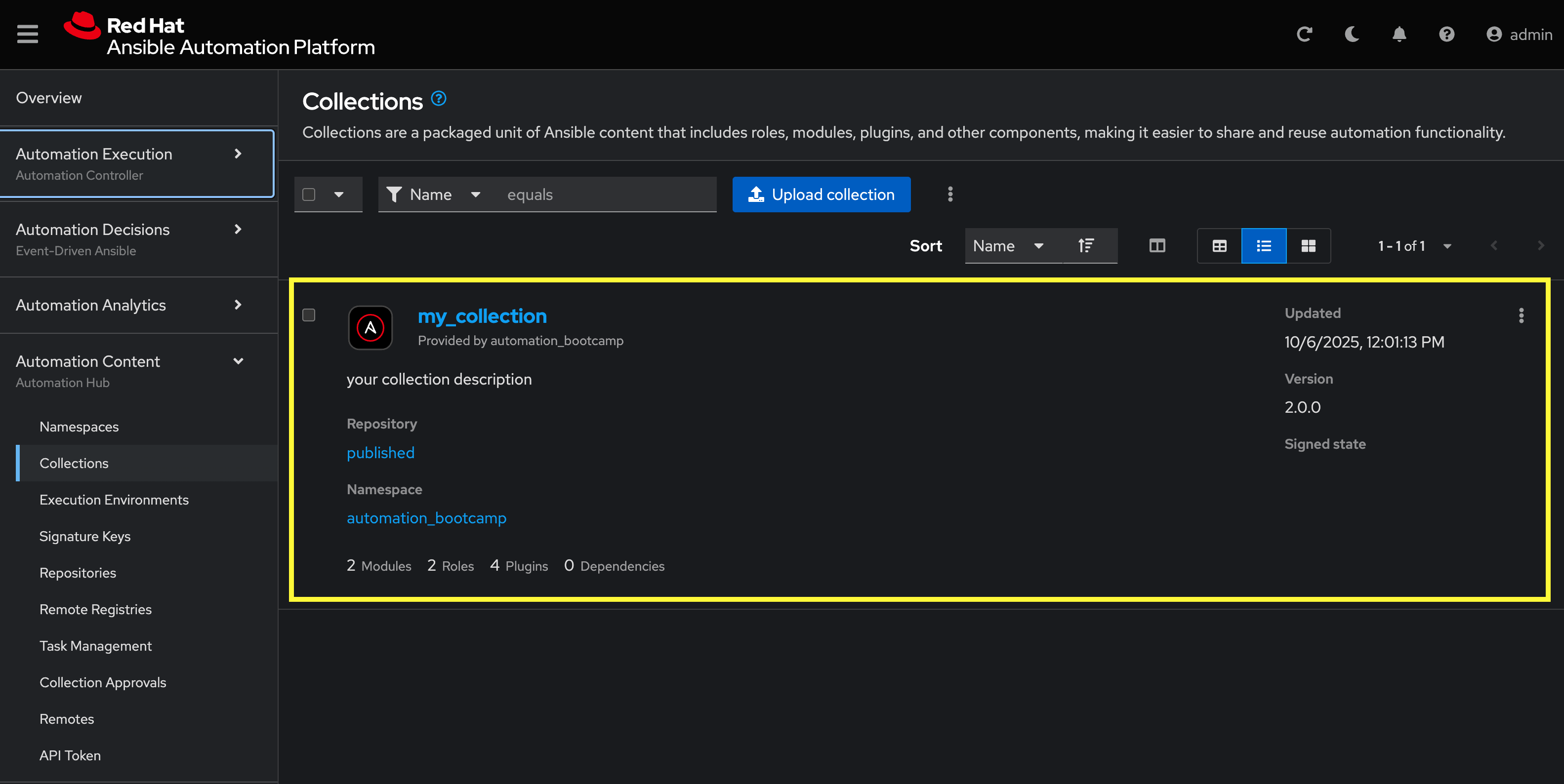Image resolution: width=1564 pixels, height=784 pixels.
Task: Check the select-all checkbox in toolbar
Action: (308, 194)
